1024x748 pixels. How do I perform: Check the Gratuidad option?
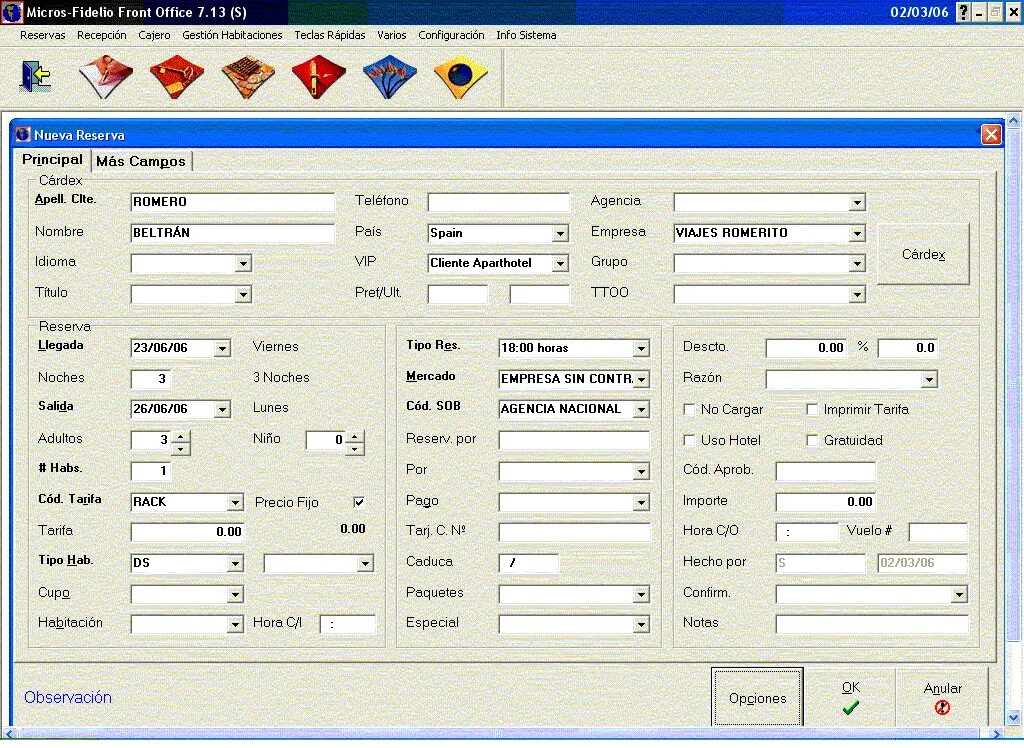tap(812, 440)
